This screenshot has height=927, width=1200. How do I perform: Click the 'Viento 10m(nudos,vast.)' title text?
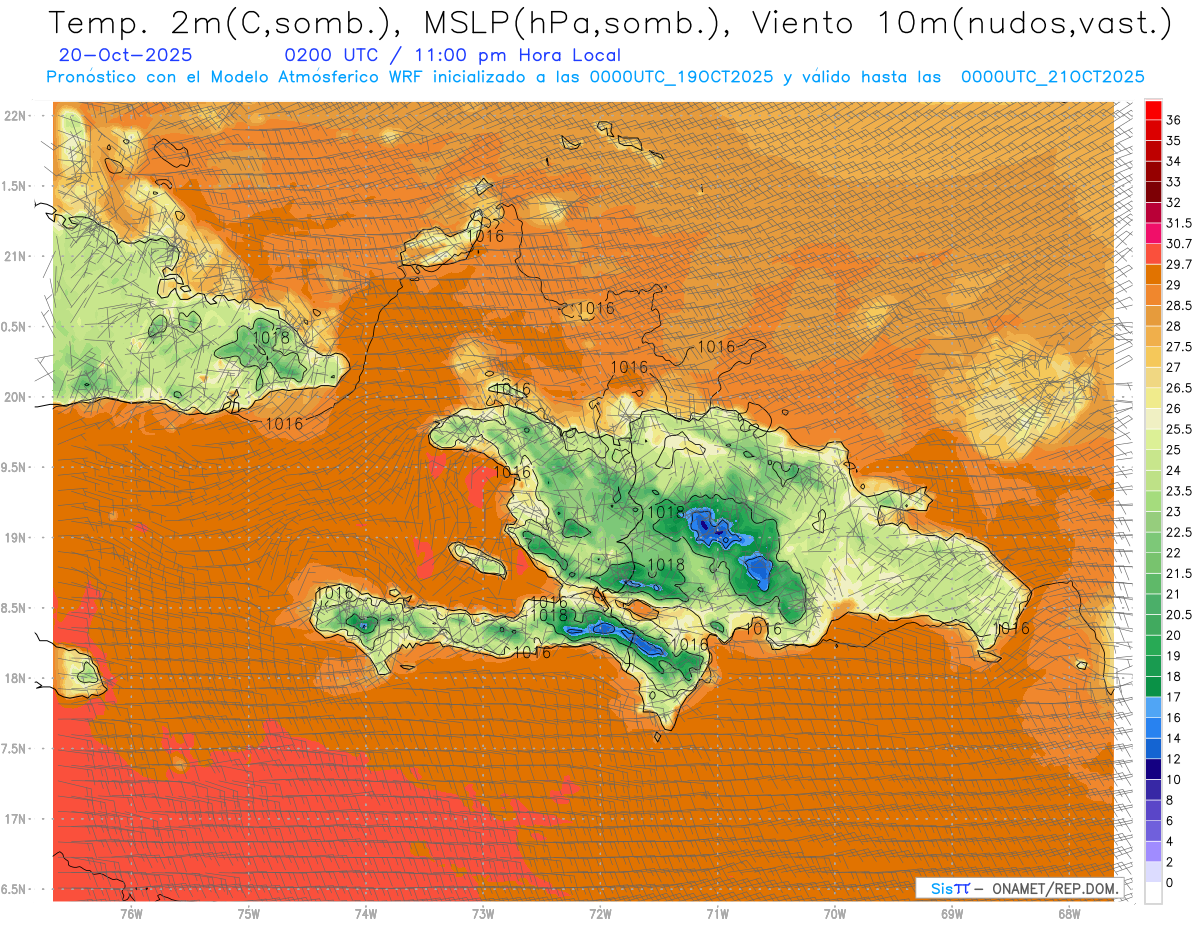click(x=957, y=23)
